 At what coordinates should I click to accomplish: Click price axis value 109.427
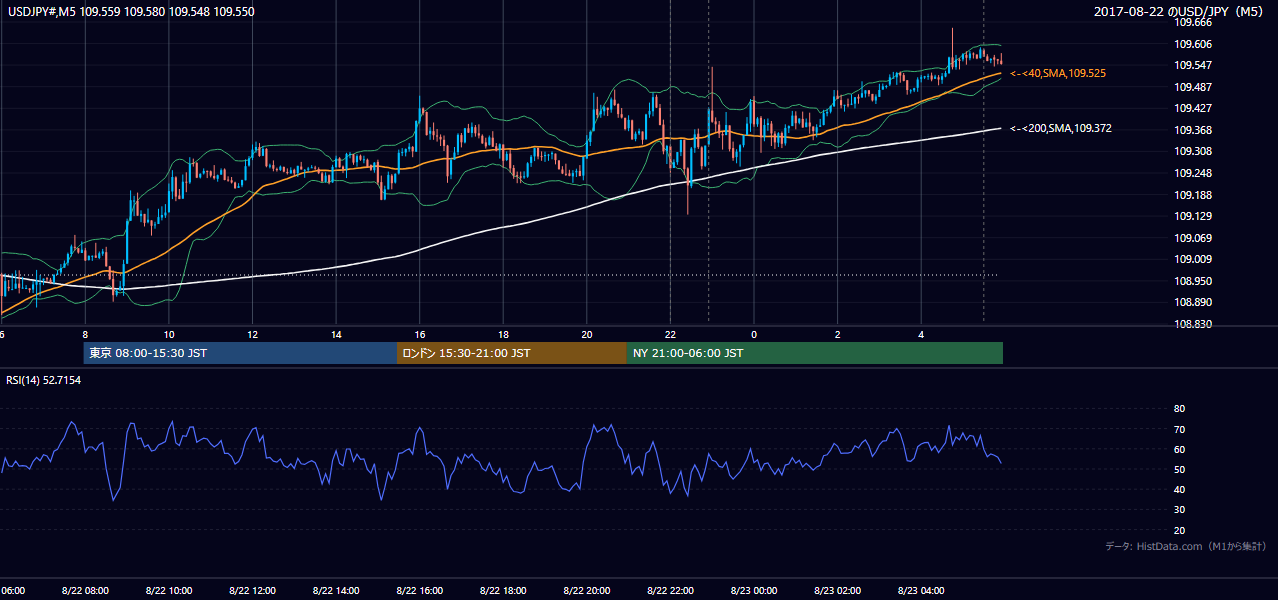click(x=1193, y=109)
